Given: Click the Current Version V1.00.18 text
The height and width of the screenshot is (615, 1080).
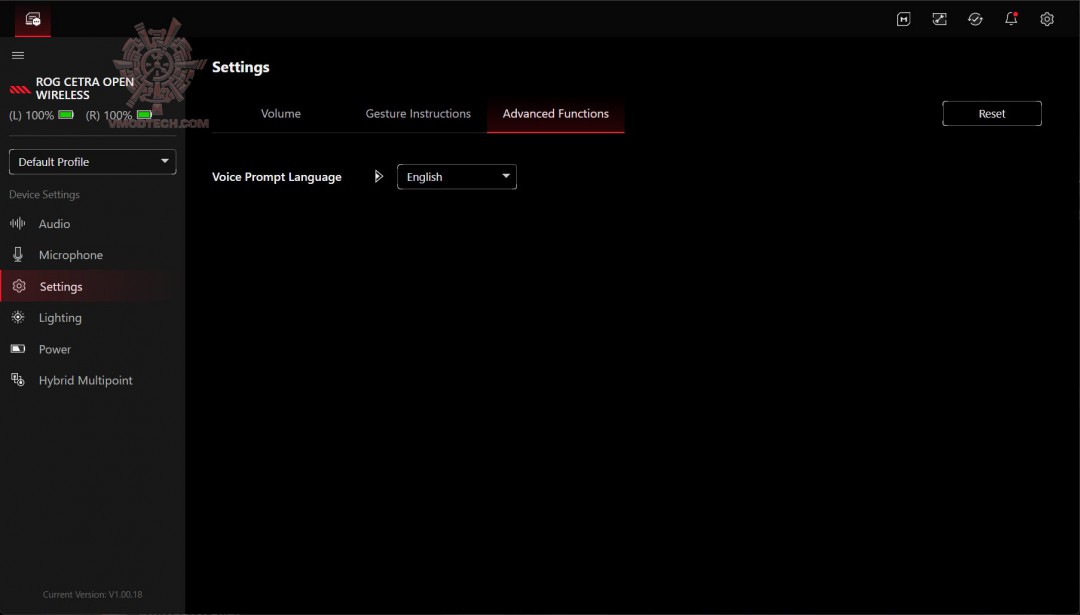Looking at the screenshot, I should [x=92, y=594].
